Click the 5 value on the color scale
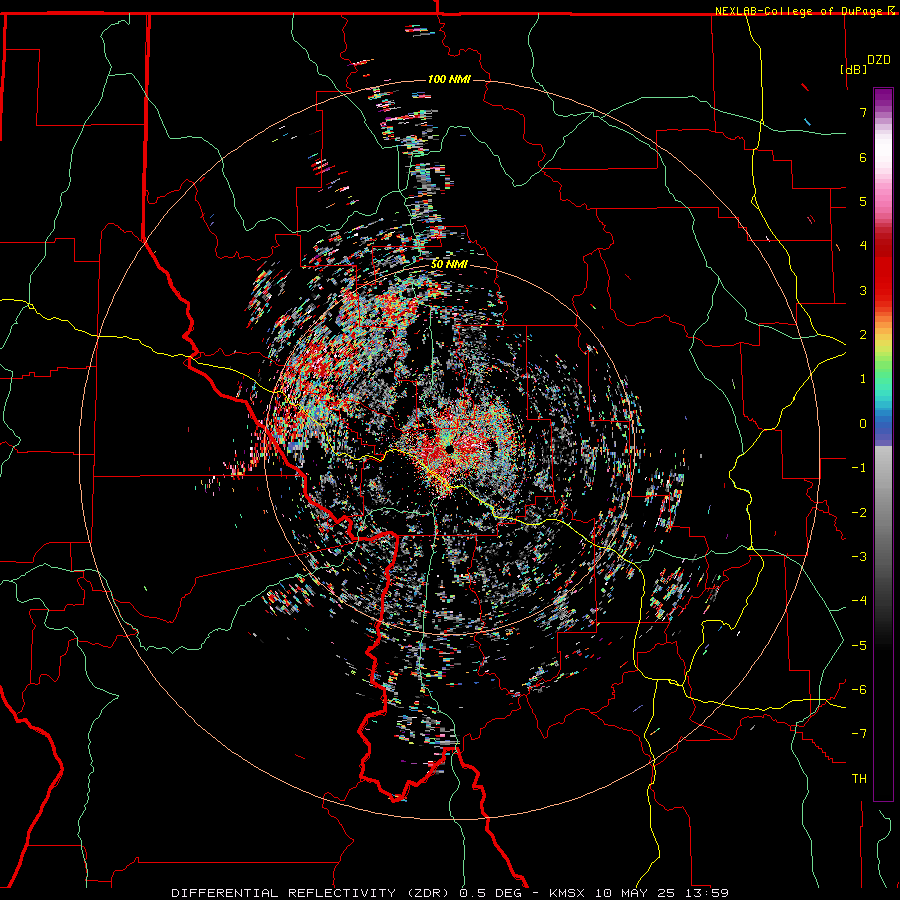Image resolution: width=900 pixels, height=900 pixels. coord(863,201)
